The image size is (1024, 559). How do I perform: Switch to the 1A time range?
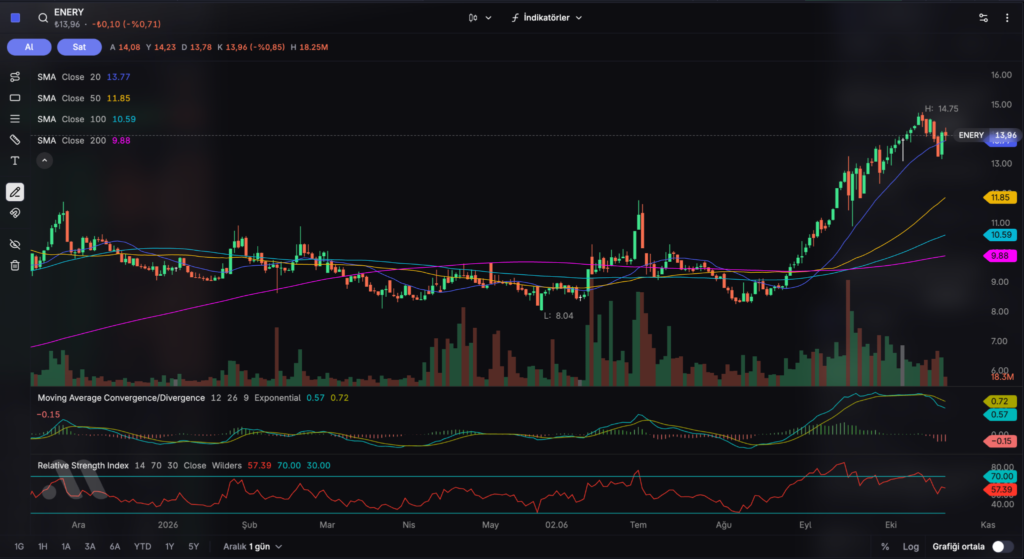coord(66,547)
